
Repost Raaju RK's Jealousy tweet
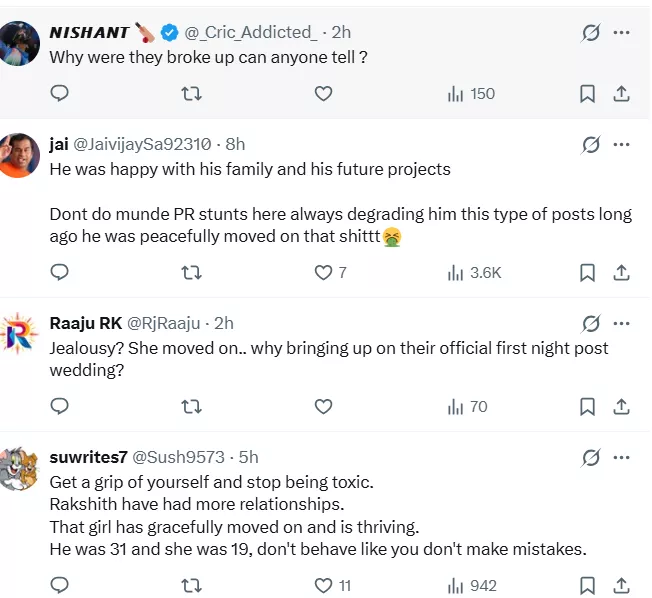click(x=192, y=406)
